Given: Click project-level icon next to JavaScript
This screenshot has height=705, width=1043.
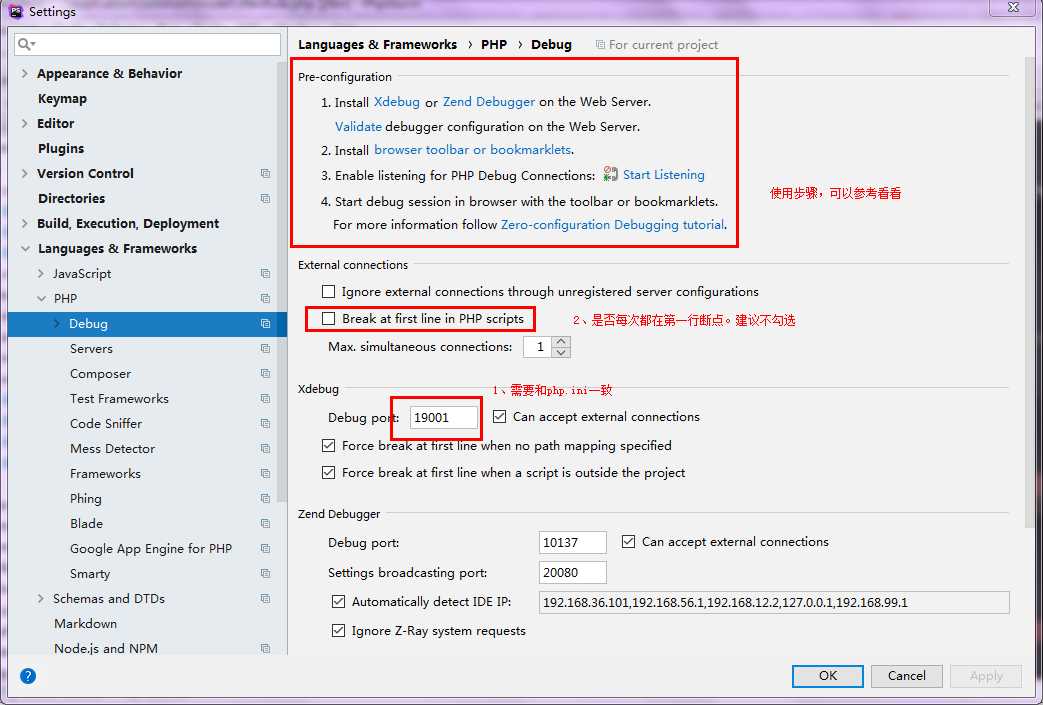Looking at the screenshot, I should (x=265, y=273).
